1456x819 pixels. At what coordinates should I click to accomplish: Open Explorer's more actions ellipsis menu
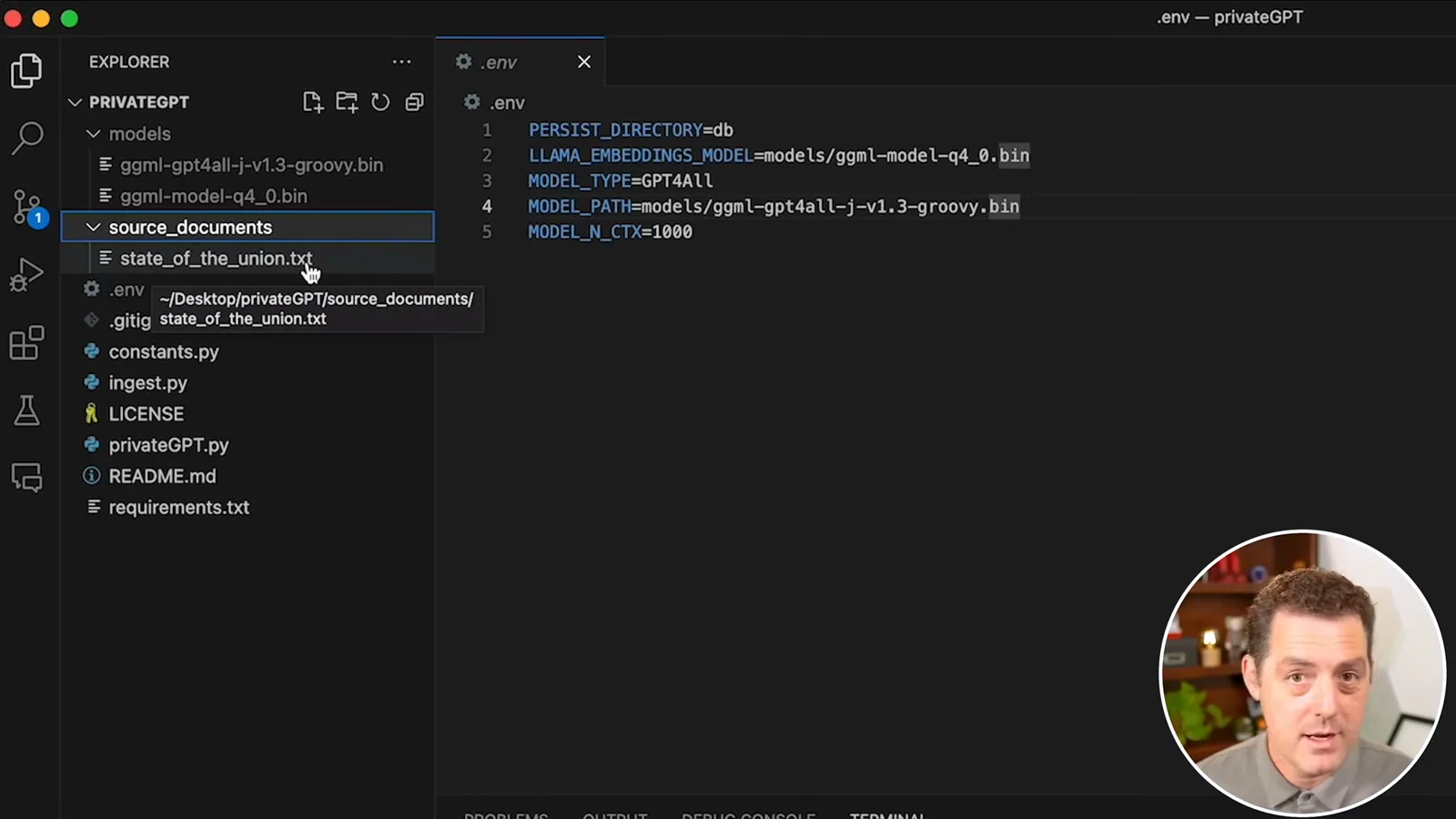pyautogui.click(x=401, y=62)
